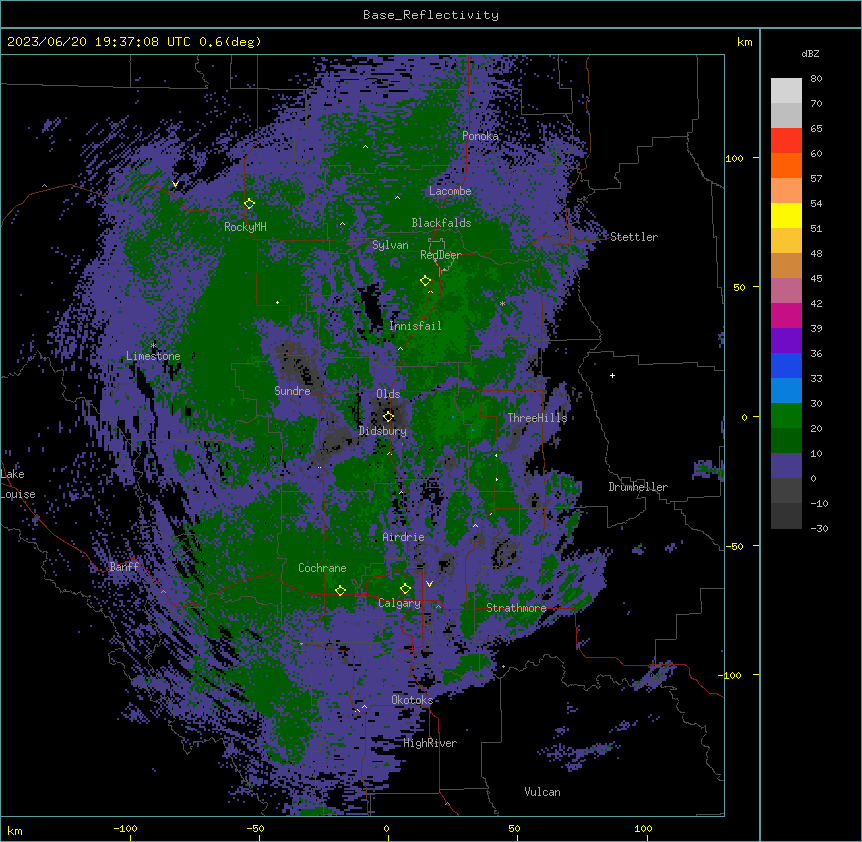Screen dimensions: 862x842
Task: Pick the bright green 20-30 dBZ swatch
Action: click(x=786, y=416)
